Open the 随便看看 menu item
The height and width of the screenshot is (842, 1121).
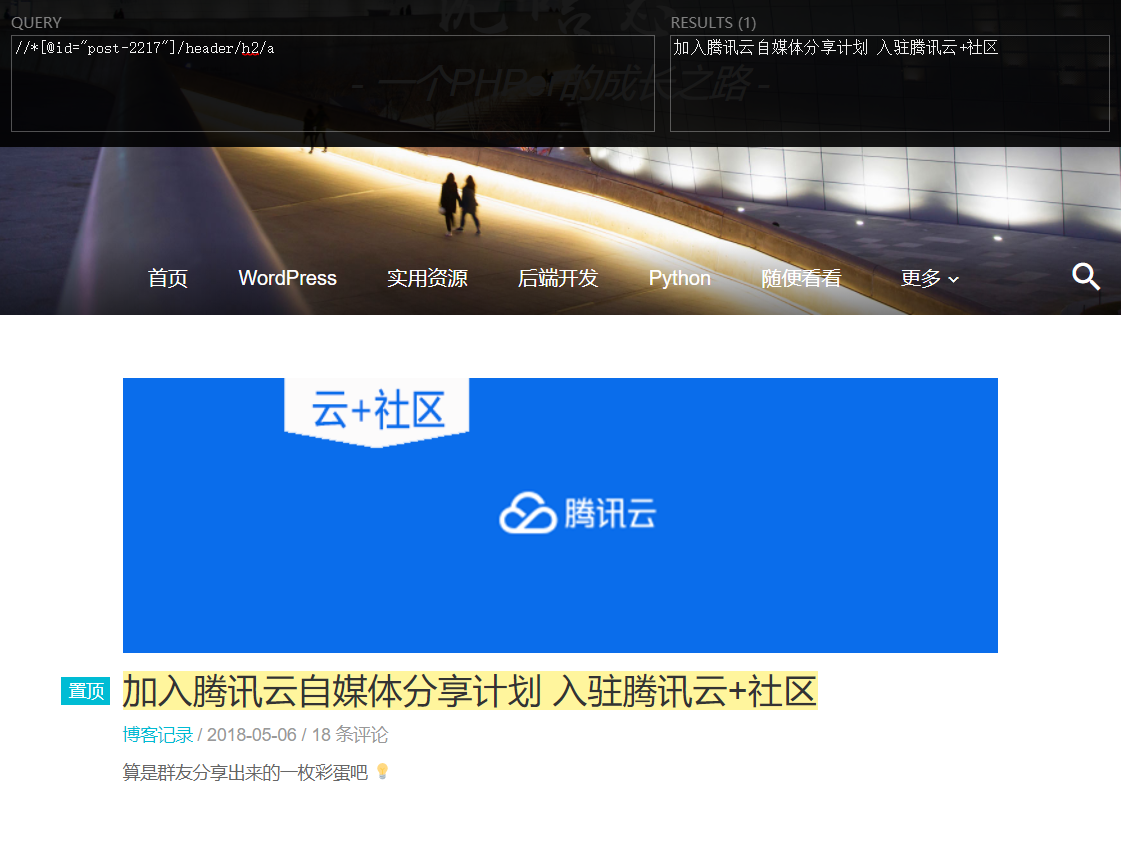click(x=801, y=278)
